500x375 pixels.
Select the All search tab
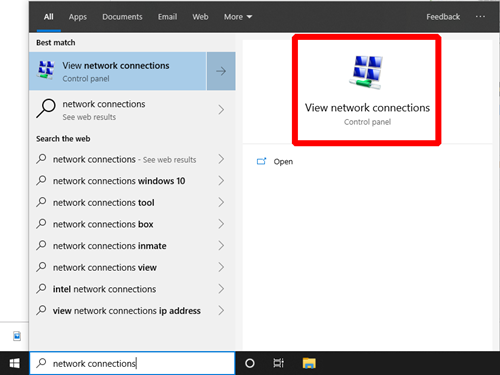(x=49, y=17)
